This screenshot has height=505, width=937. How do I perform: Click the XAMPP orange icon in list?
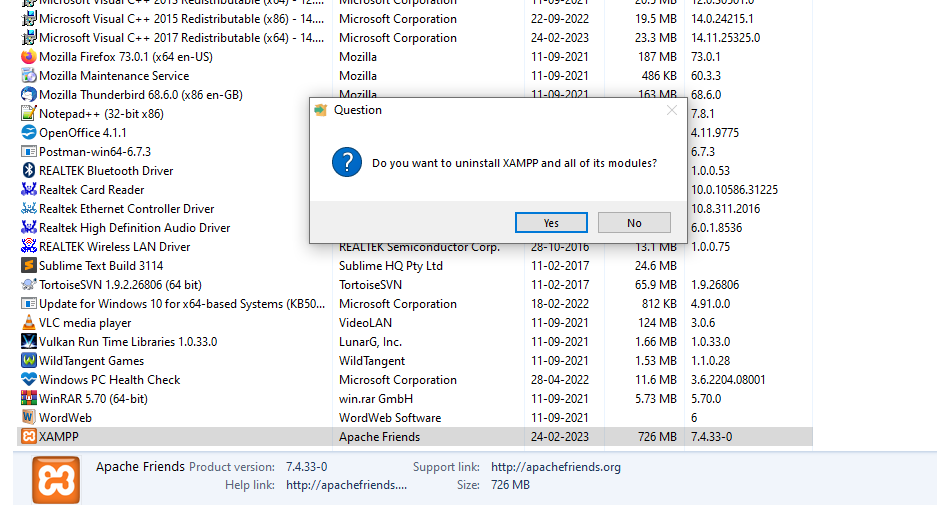click(29, 437)
